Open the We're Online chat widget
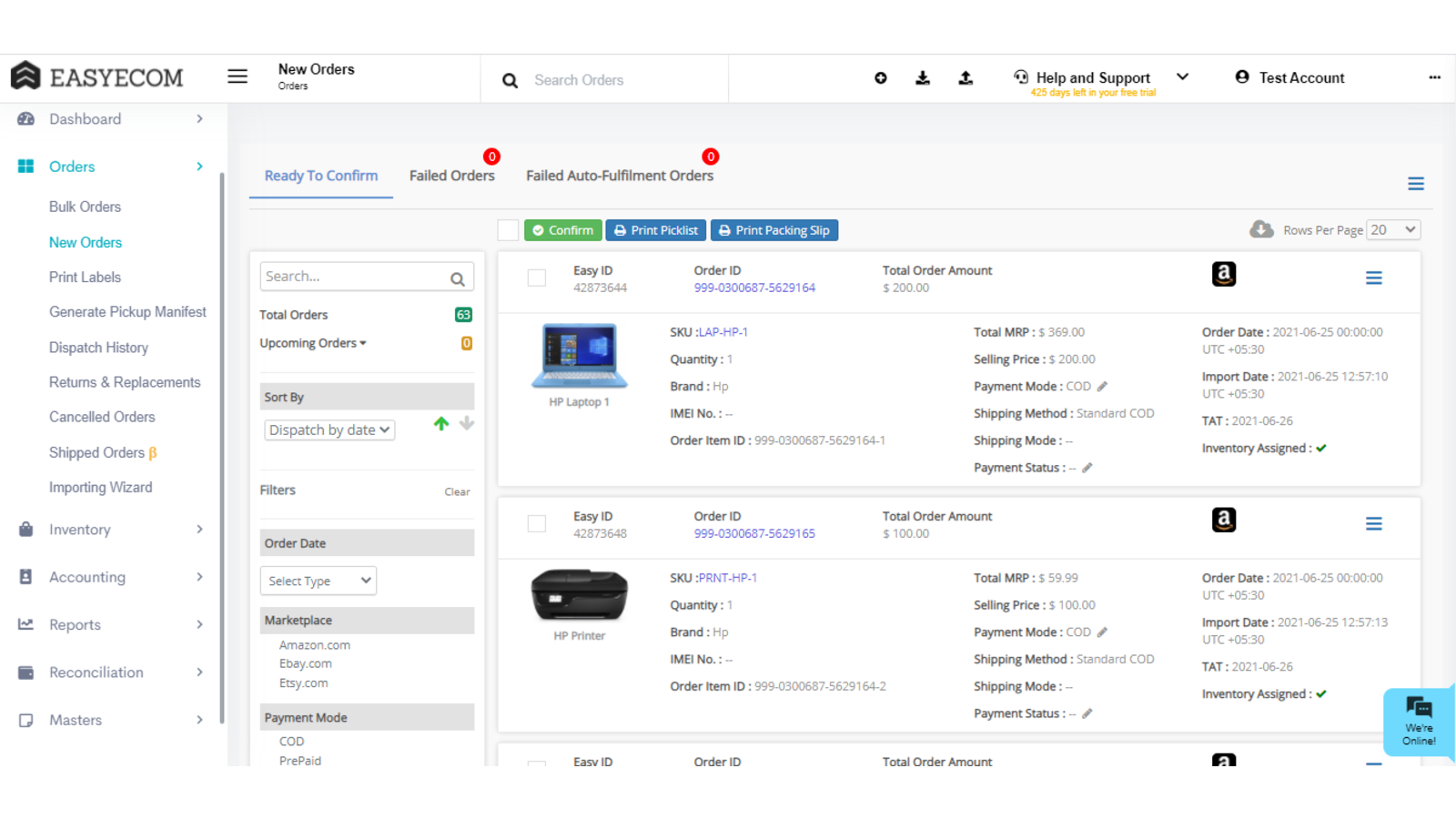 point(1418,721)
